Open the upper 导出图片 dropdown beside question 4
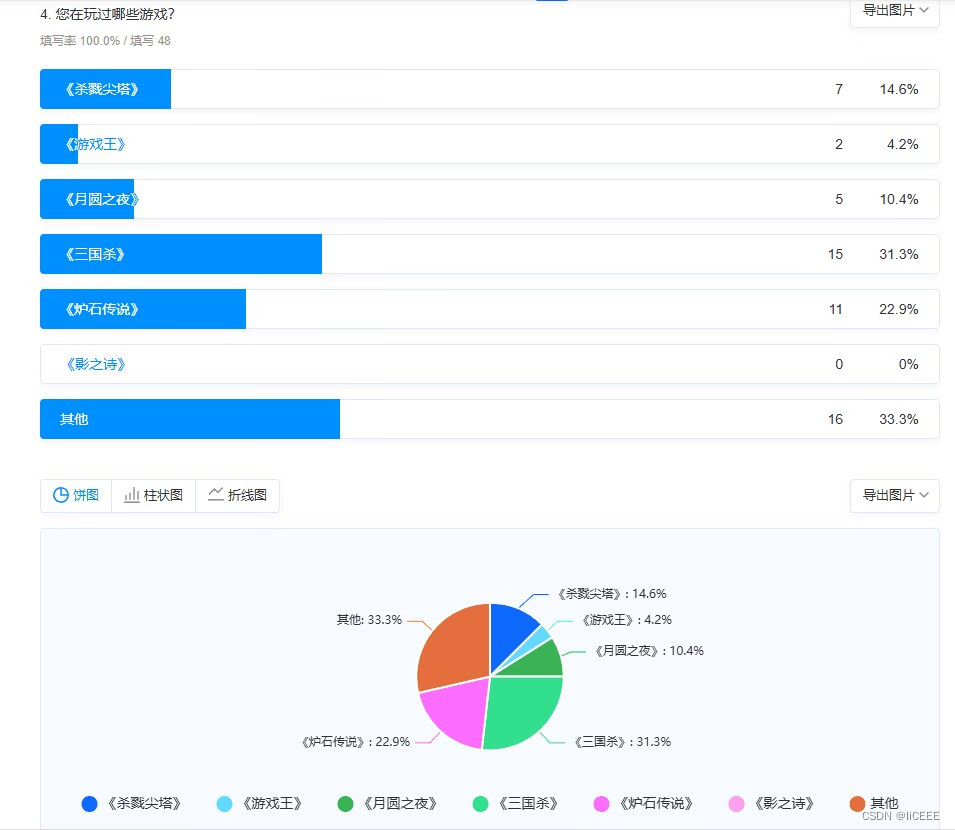 [895, 11]
